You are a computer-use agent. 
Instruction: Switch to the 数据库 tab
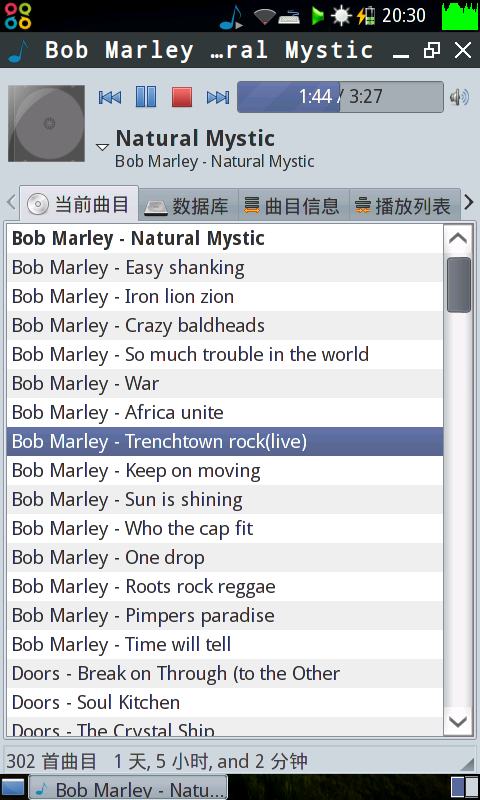click(188, 206)
